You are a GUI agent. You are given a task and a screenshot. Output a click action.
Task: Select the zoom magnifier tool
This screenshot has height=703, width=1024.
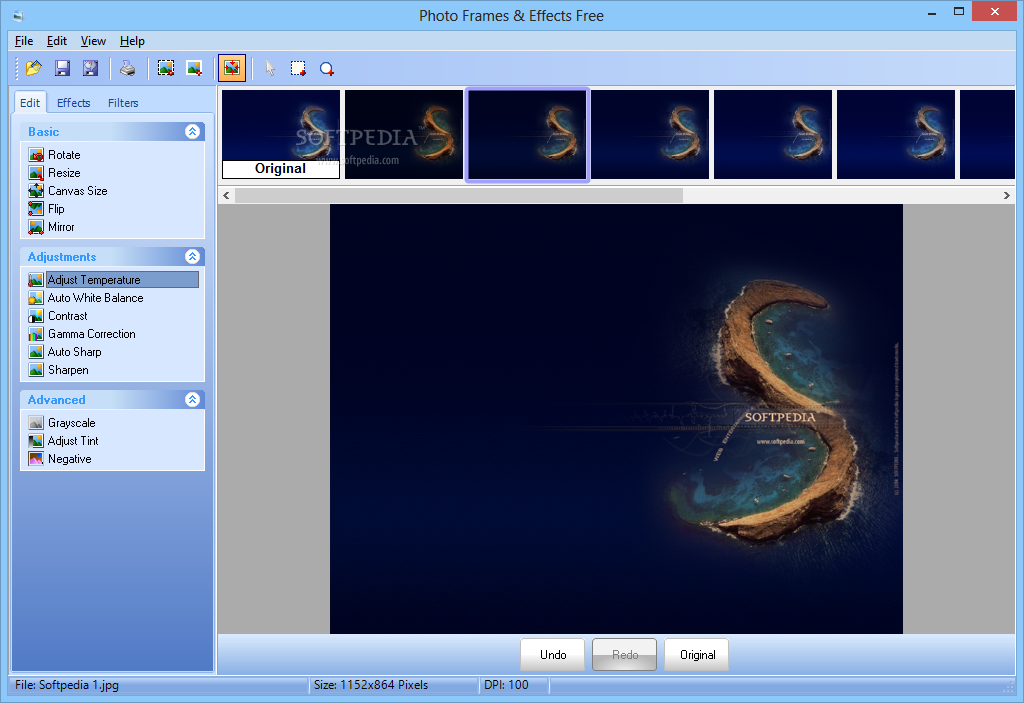tap(327, 68)
